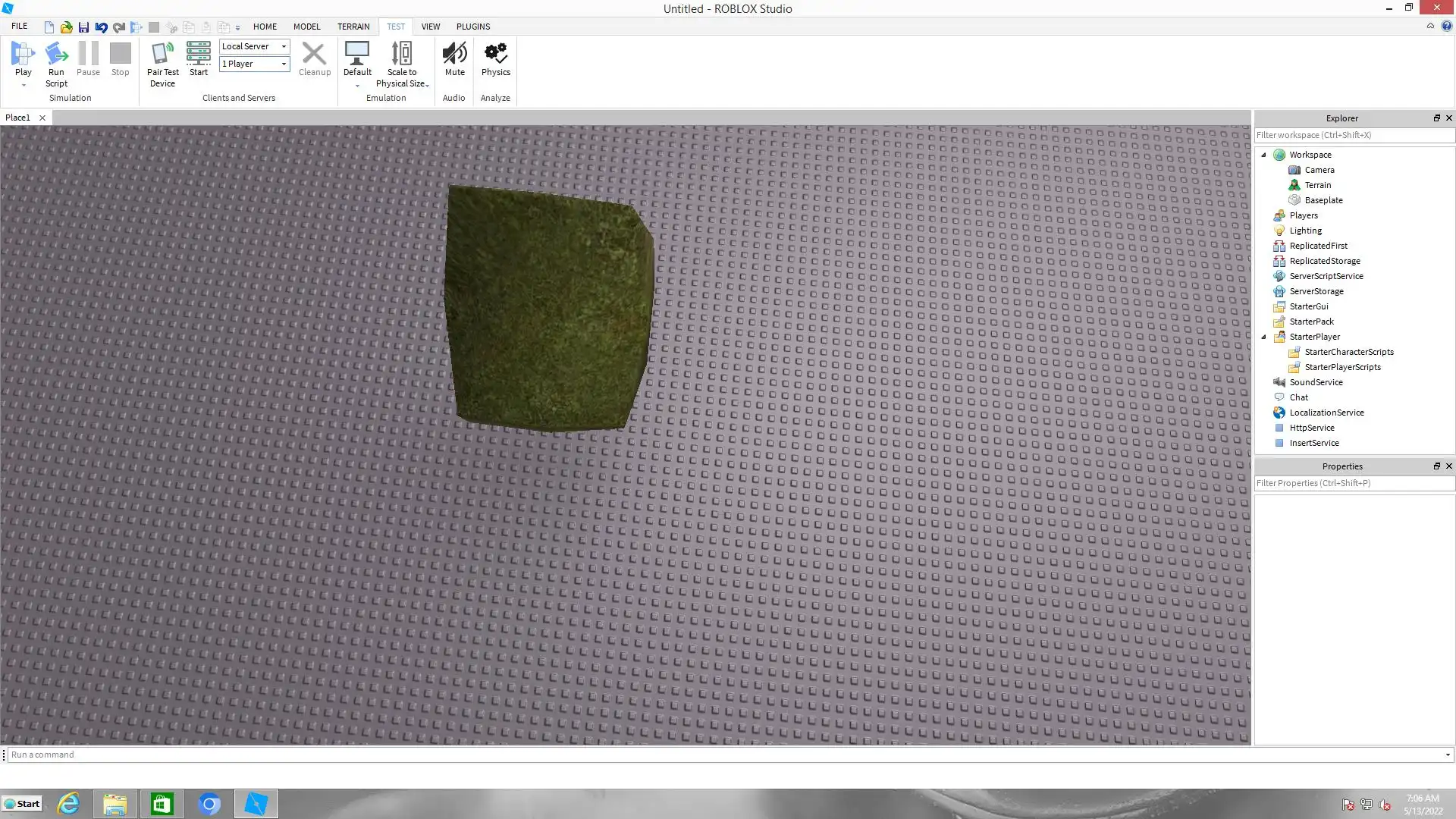Toggle the Mute audio button
Image resolution: width=1456 pixels, height=819 pixels.
(x=454, y=55)
